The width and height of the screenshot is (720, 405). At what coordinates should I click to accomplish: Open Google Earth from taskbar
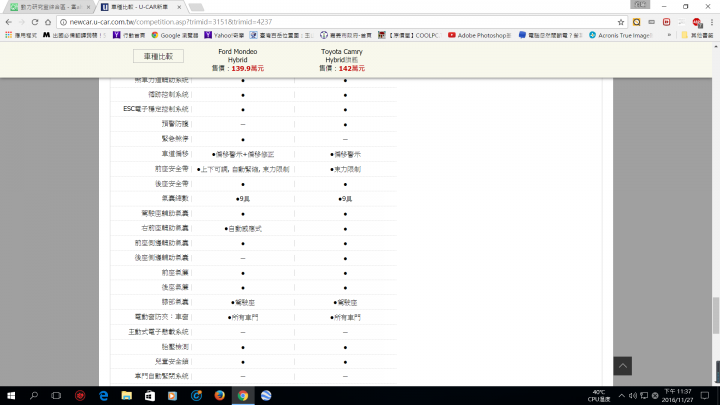tap(266, 395)
